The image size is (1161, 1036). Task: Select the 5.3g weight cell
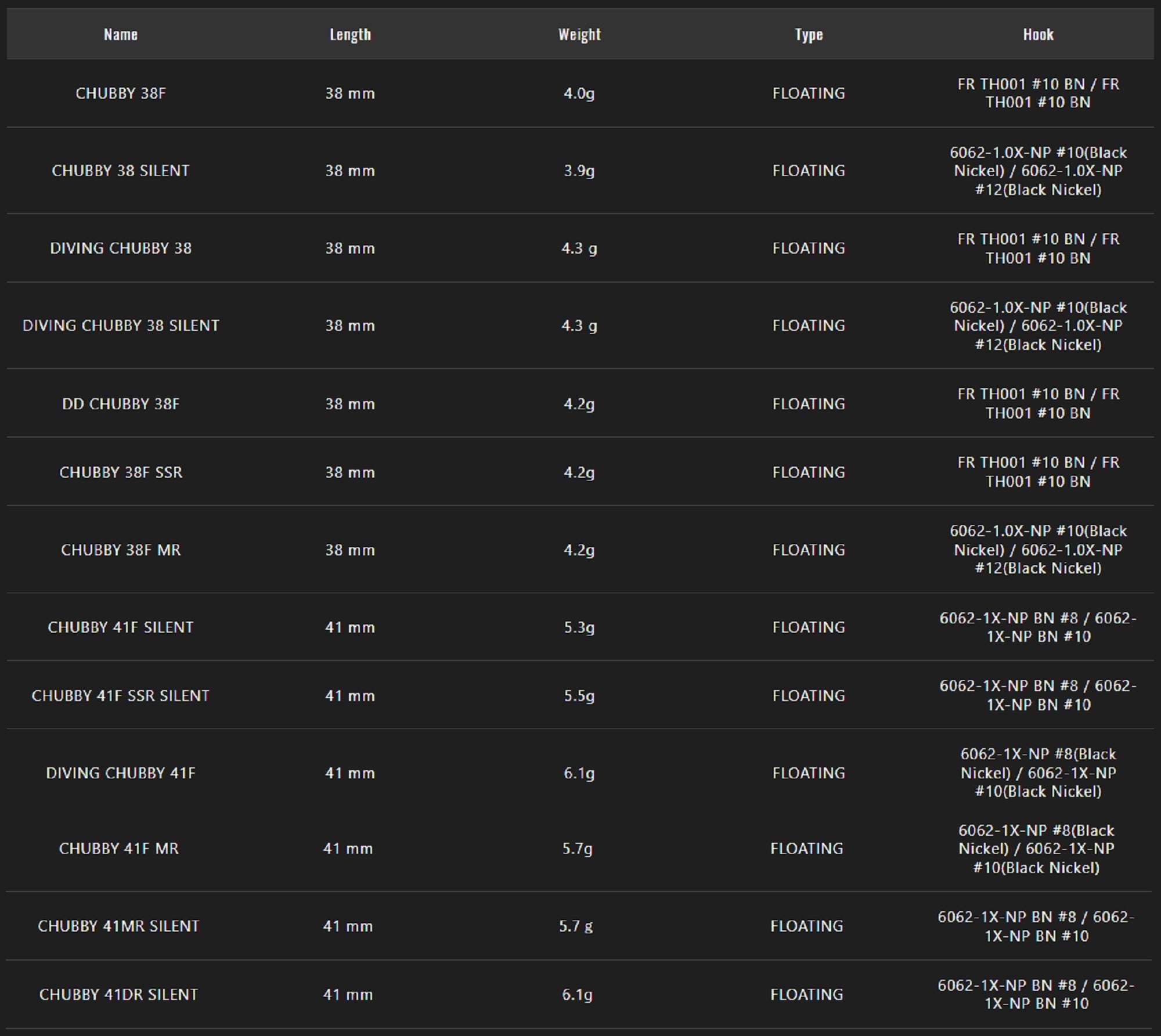point(579,627)
